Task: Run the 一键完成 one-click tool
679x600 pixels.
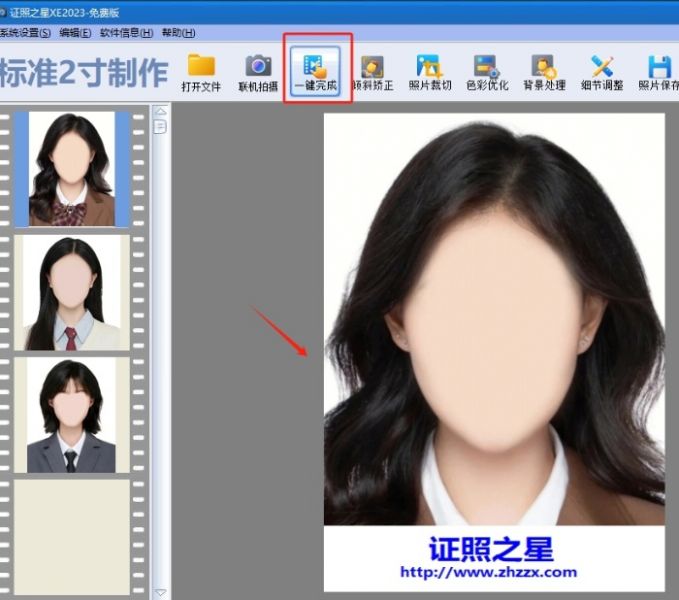Action: (x=315, y=71)
